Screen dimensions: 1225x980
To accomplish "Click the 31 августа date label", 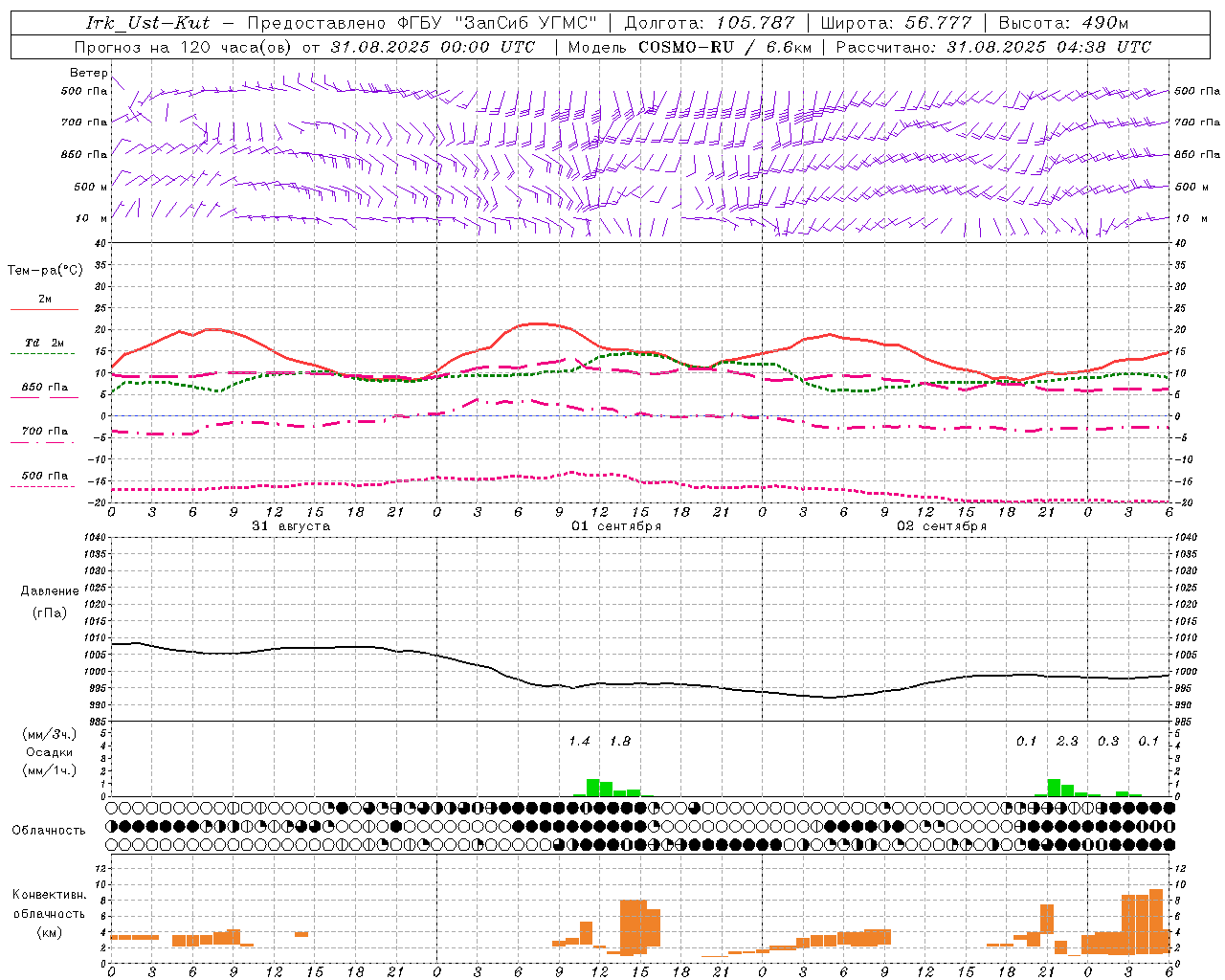I will [291, 526].
